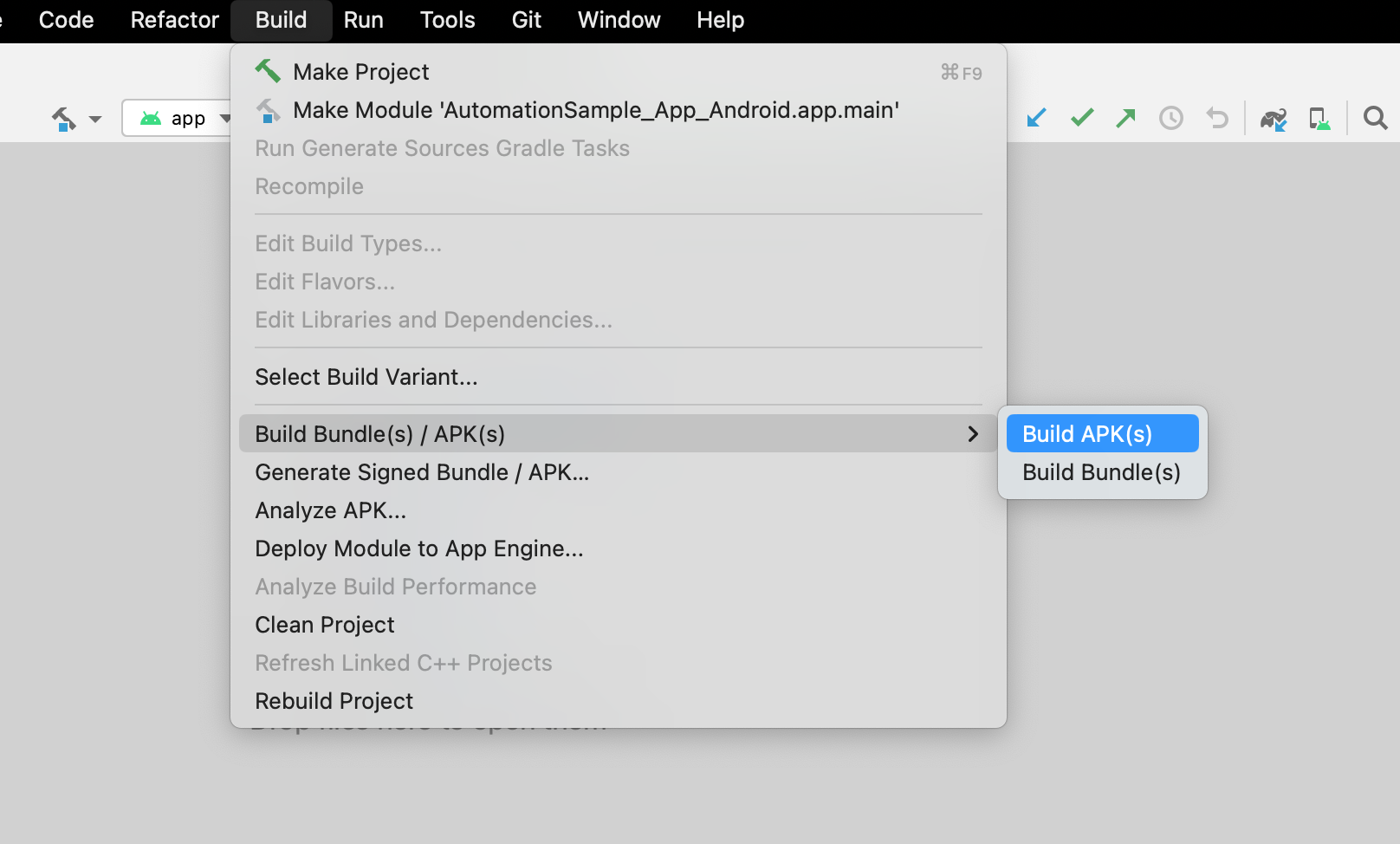This screenshot has height=844, width=1400.
Task: Open the Git menu
Action: pyautogui.click(x=526, y=20)
